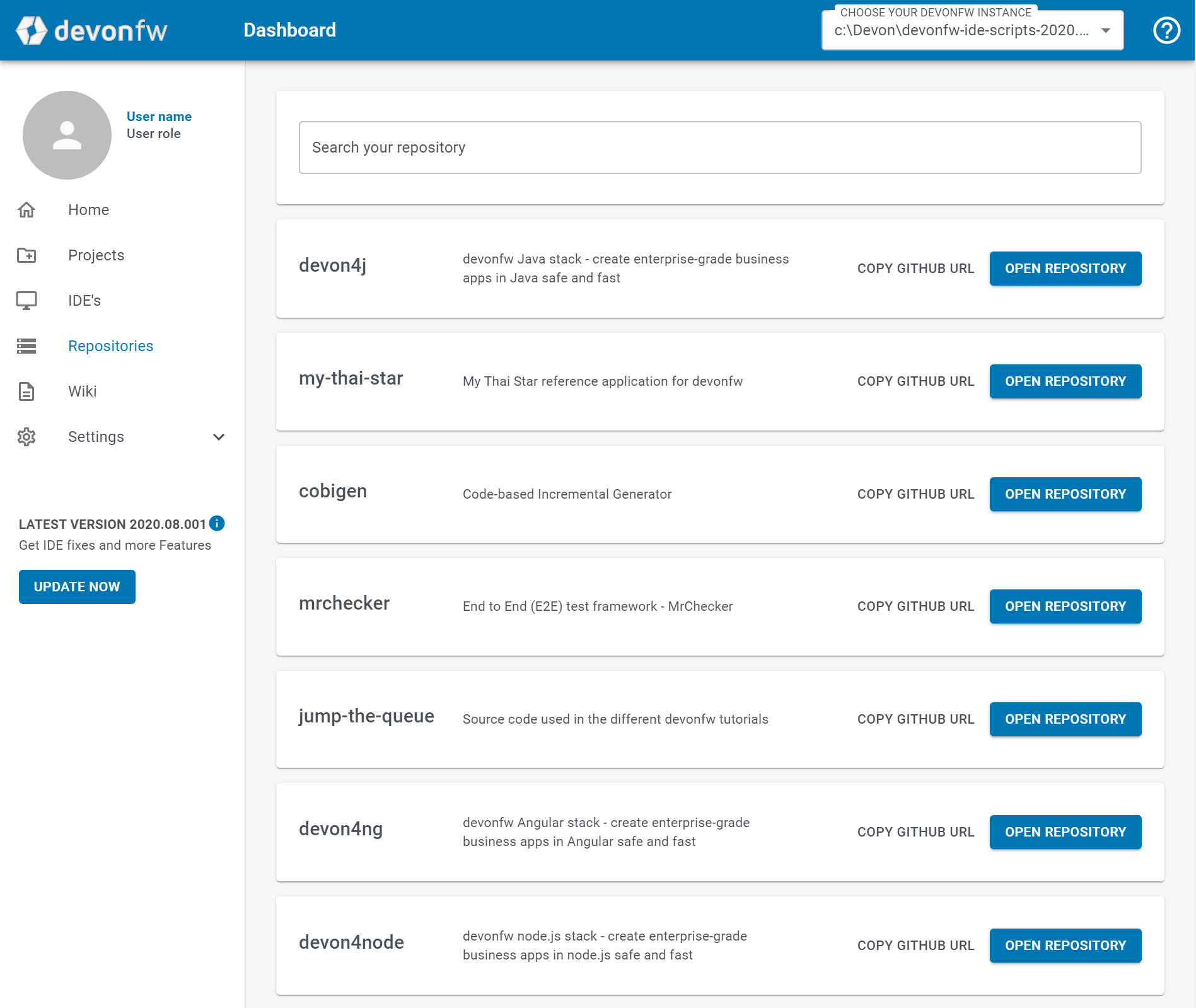This screenshot has width=1196, height=1008.
Task: Focus the Search your repository field
Action: click(x=719, y=148)
